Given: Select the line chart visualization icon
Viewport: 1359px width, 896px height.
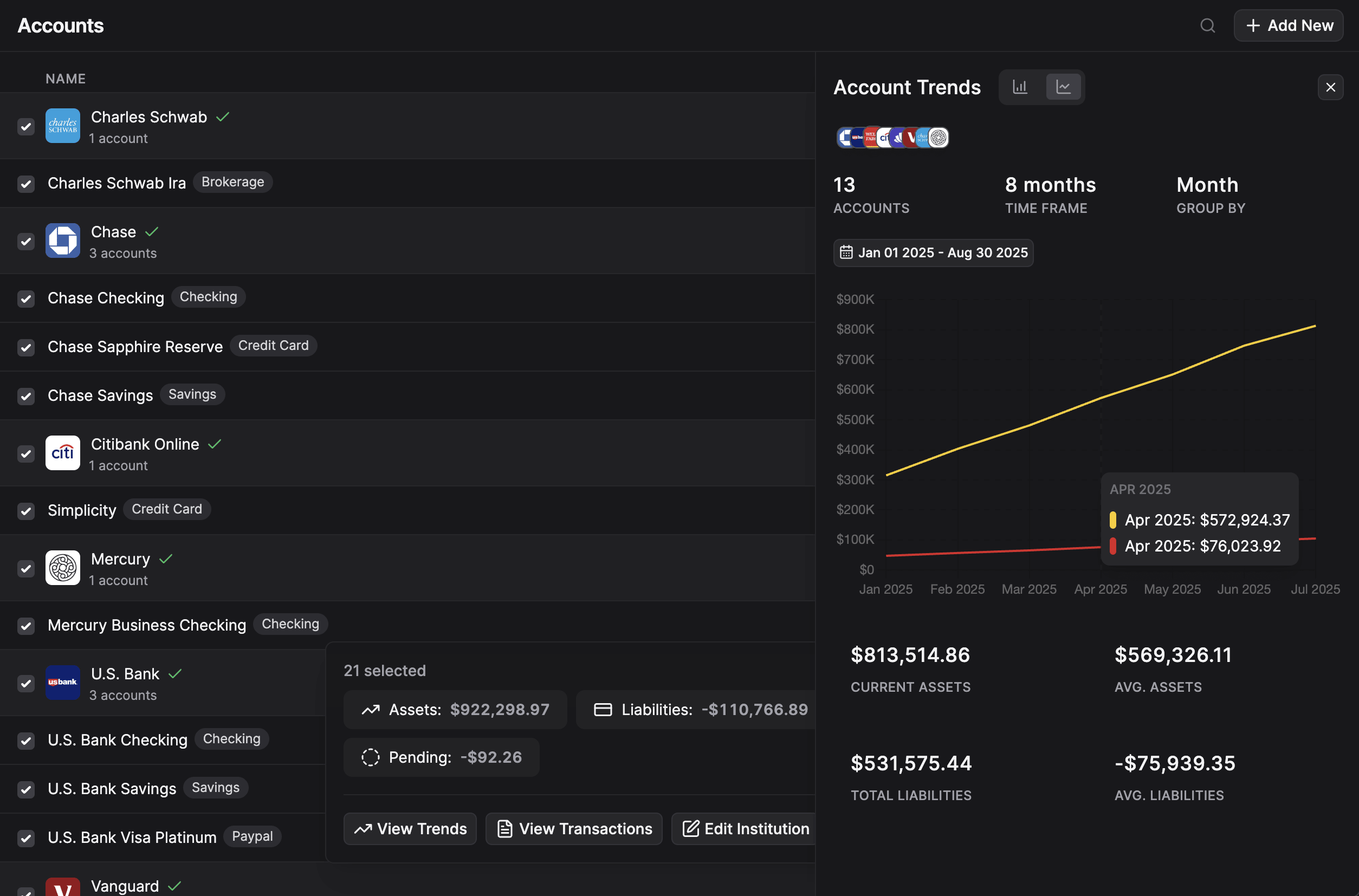Looking at the screenshot, I should 1064,86.
